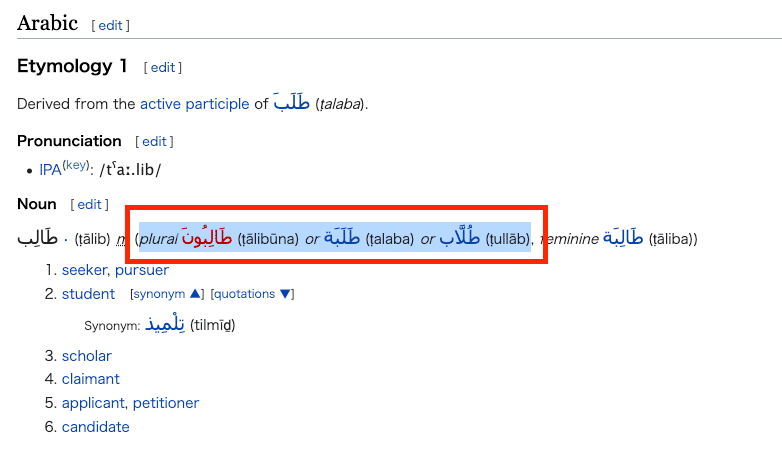
Task: Open the active participle link
Action: pos(194,104)
